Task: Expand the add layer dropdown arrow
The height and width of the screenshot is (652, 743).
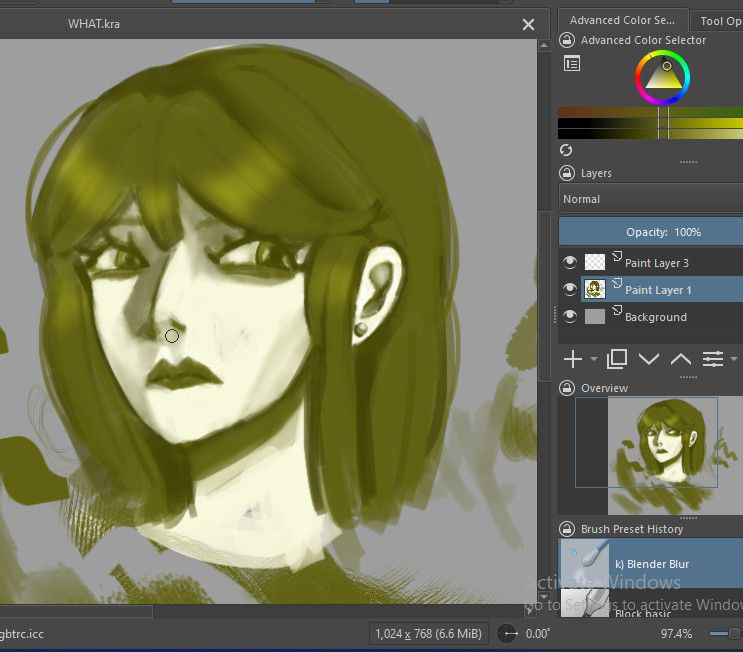Action: (594, 359)
